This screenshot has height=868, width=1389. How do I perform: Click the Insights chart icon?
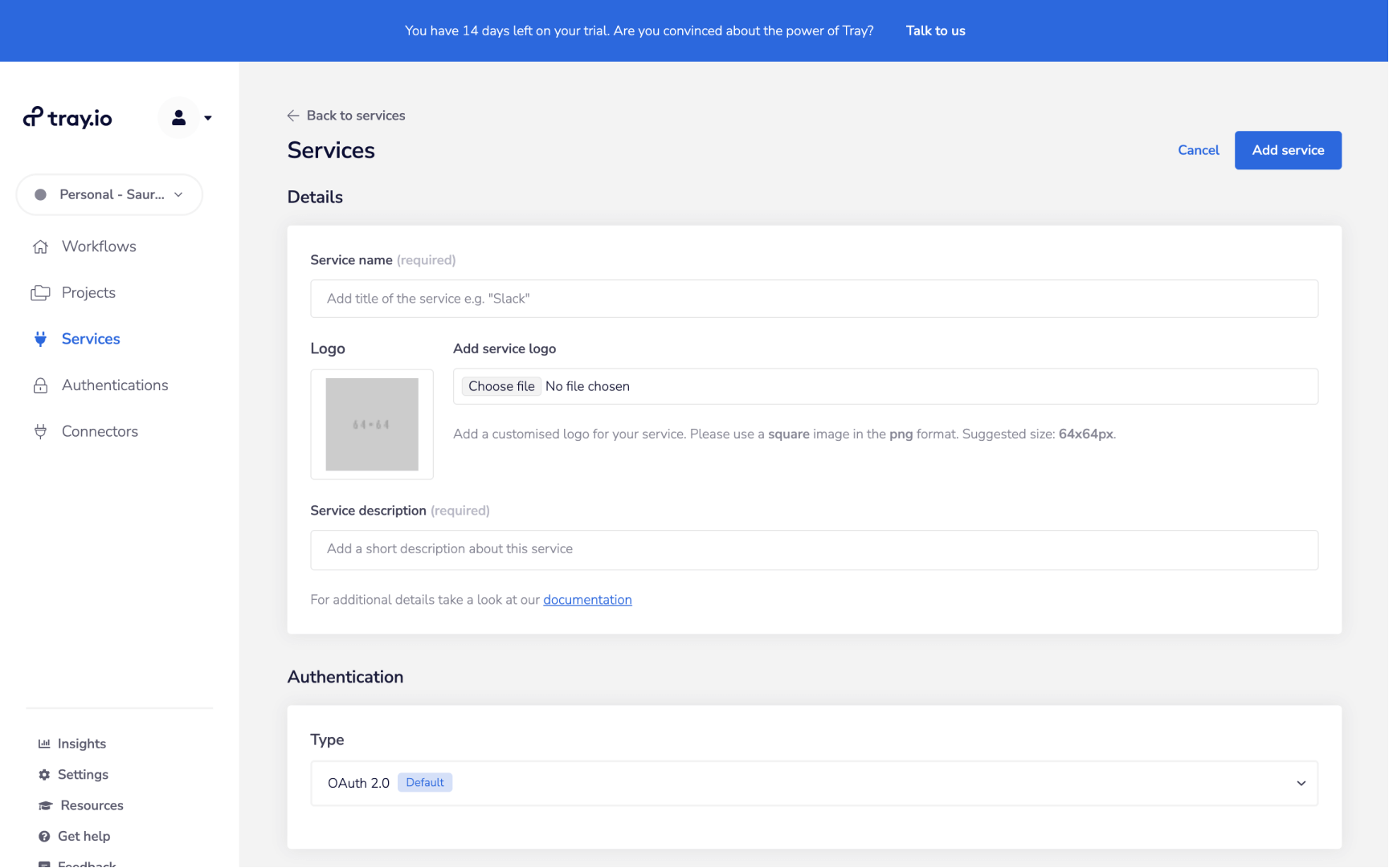click(44, 744)
